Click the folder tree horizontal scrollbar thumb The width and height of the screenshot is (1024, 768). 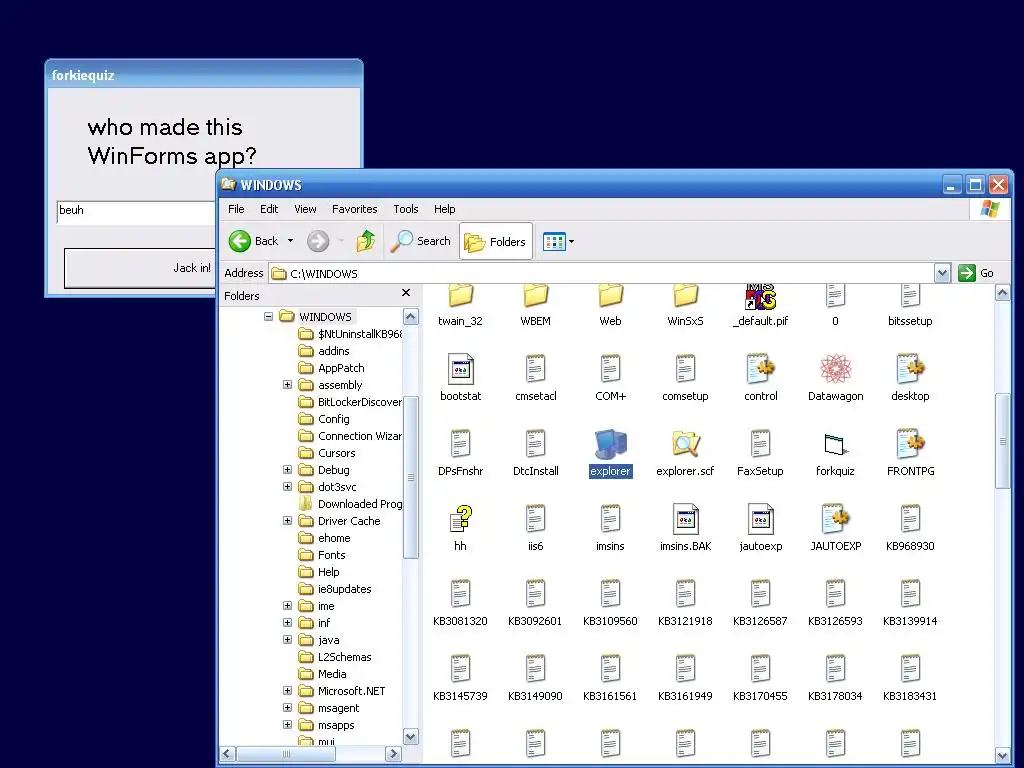pyautogui.click(x=286, y=754)
